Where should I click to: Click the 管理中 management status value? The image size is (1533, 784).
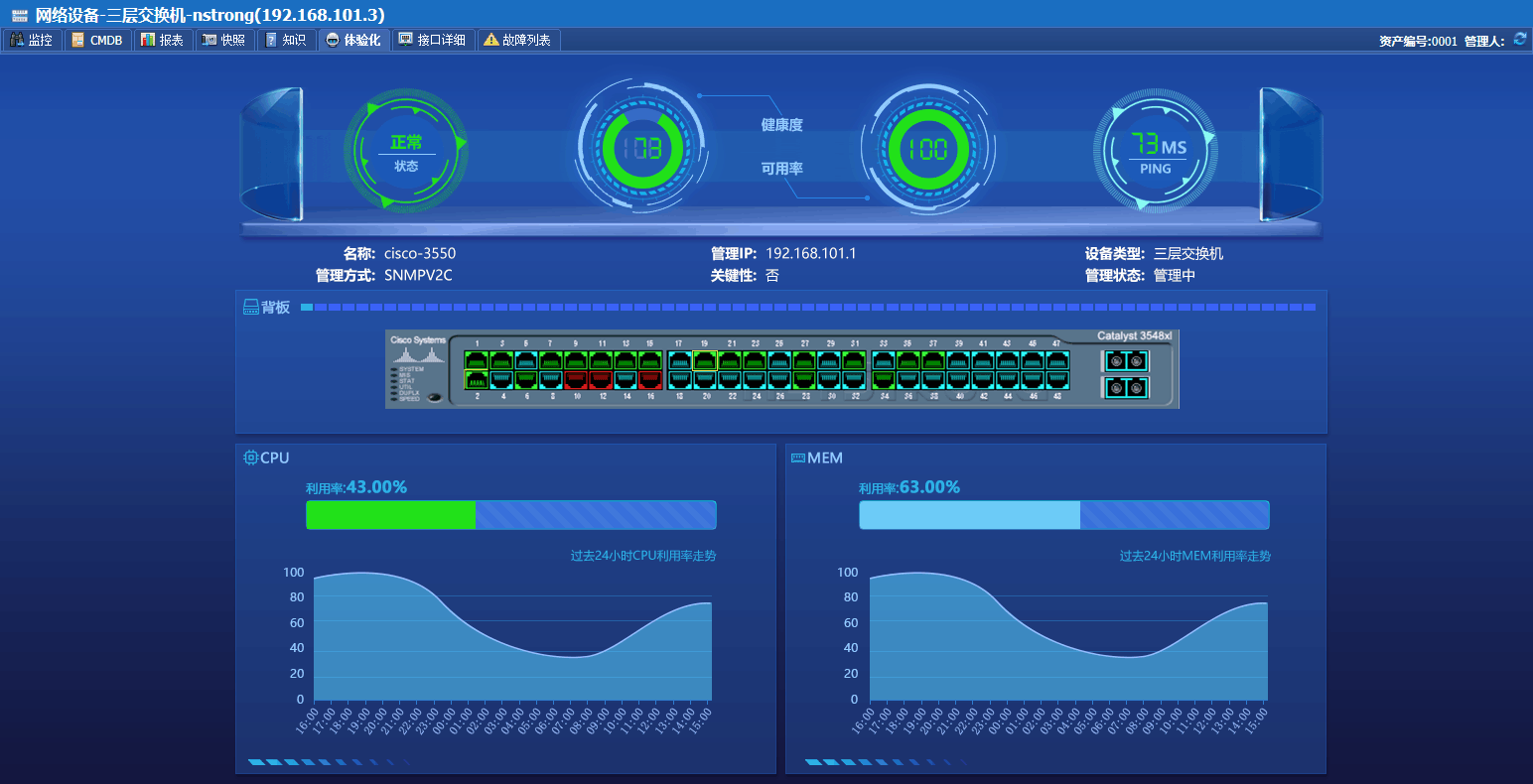[1175, 275]
